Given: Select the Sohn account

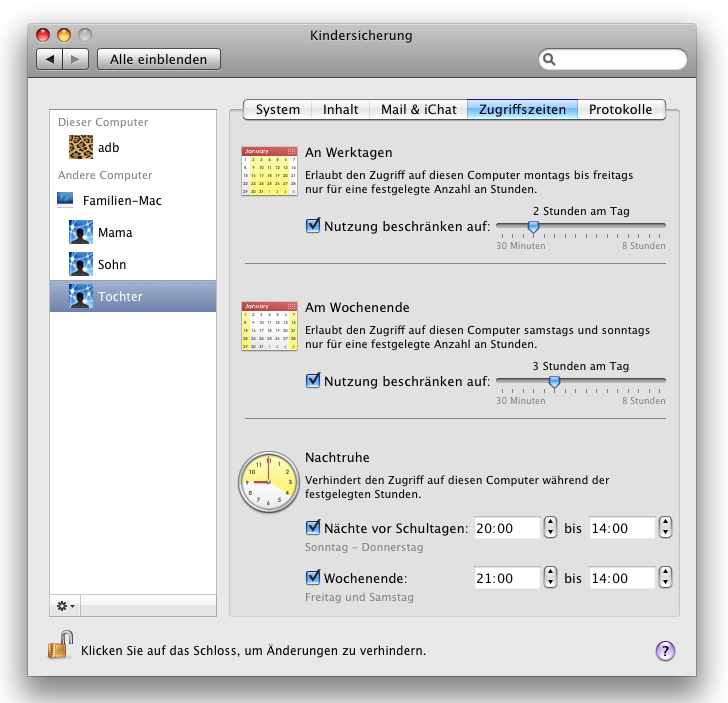Looking at the screenshot, I should pyautogui.click(x=133, y=264).
